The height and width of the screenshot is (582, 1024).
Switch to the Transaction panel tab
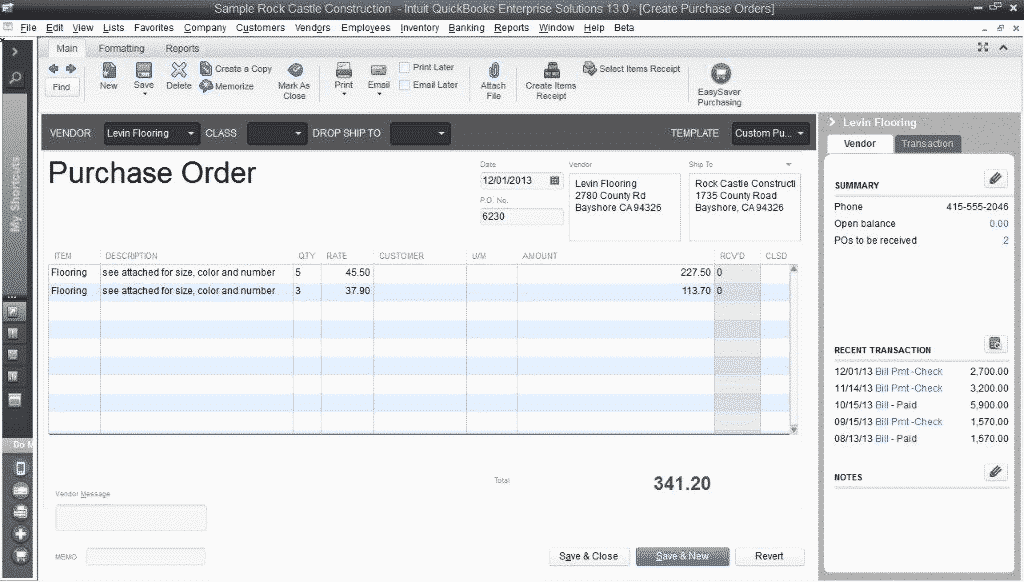[x=927, y=144]
